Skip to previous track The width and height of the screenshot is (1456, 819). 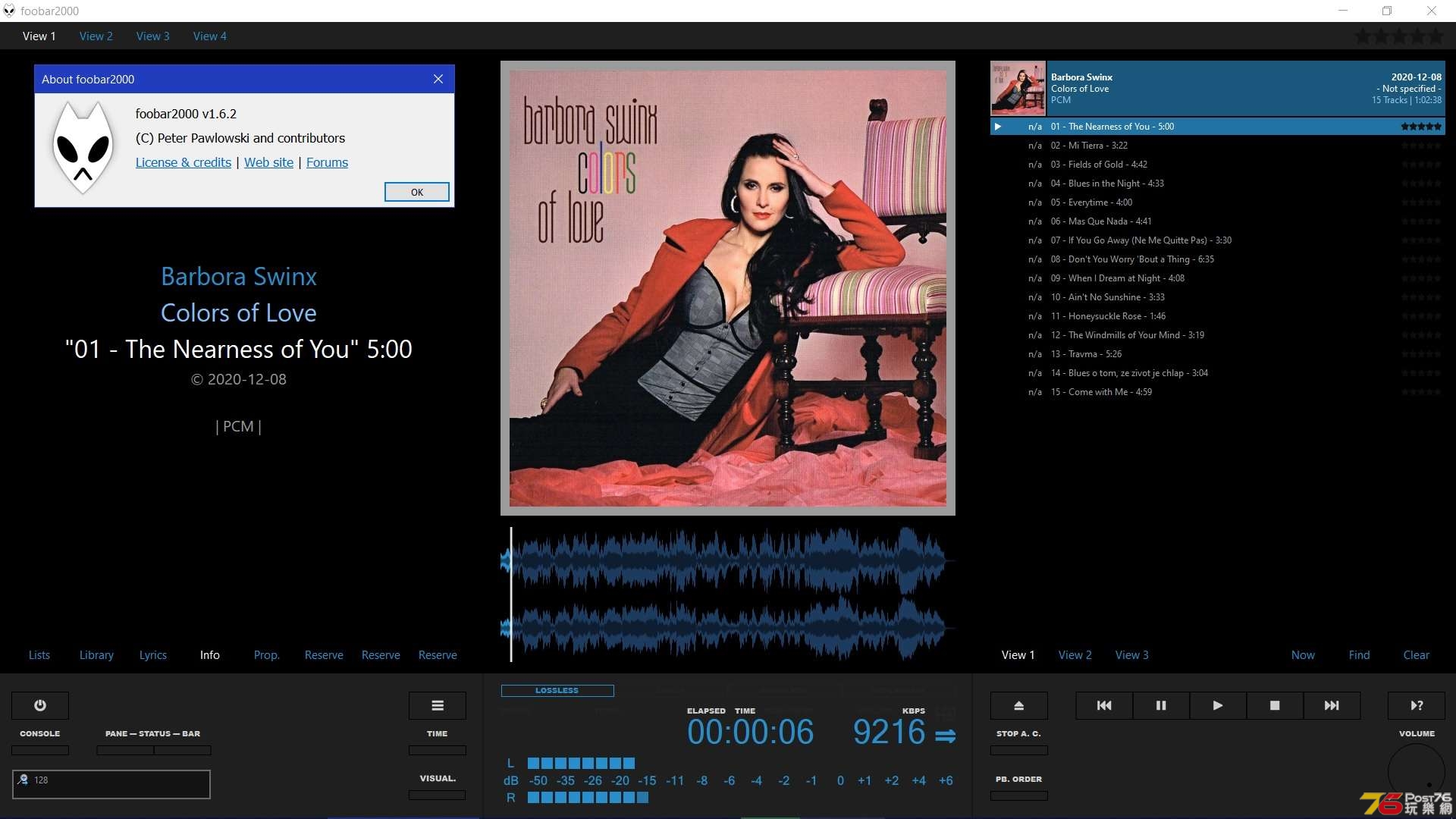click(1104, 705)
